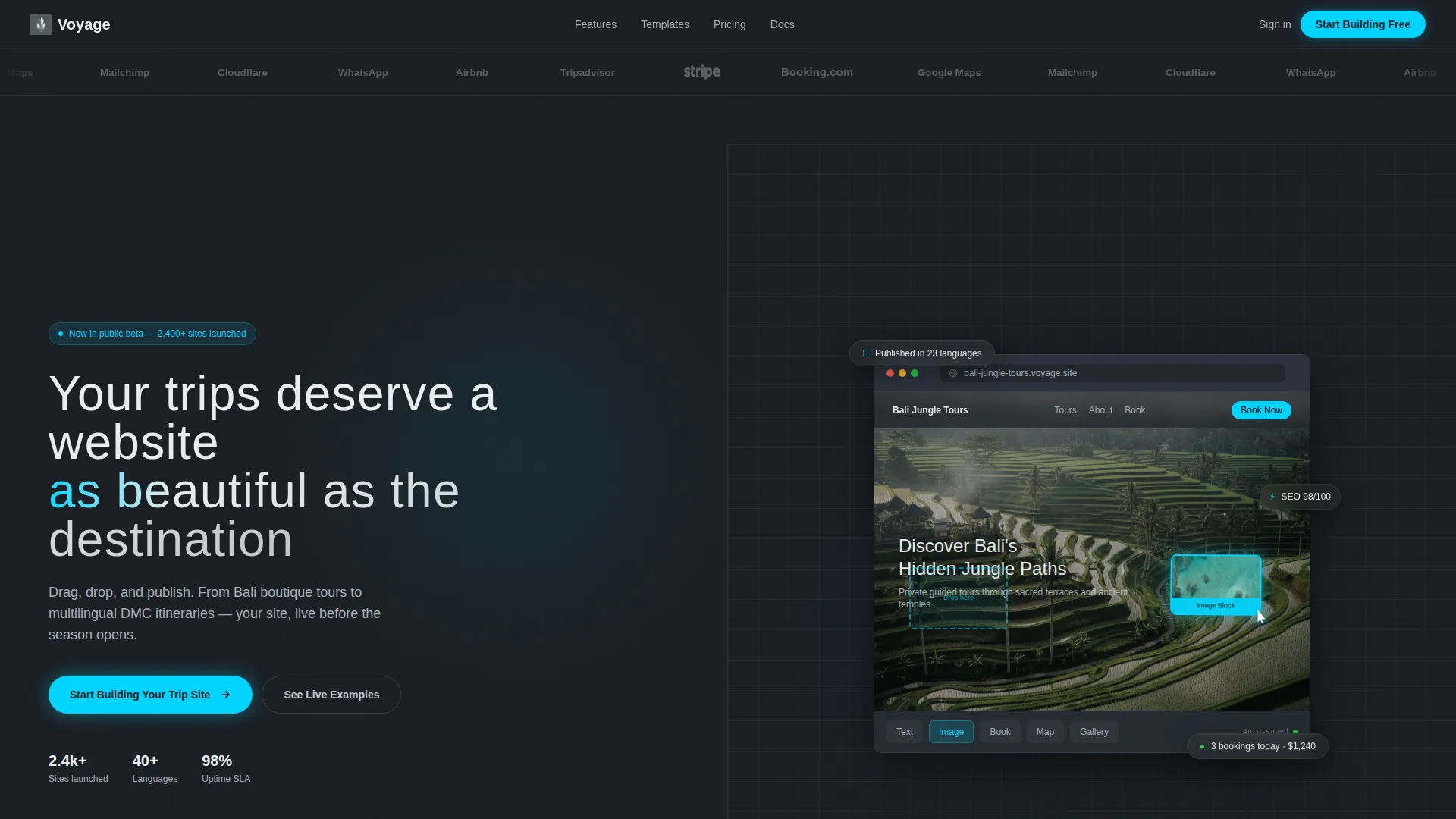Image resolution: width=1456 pixels, height=819 pixels.
Task: Select the Text block tool
Action: pyautogui.click(x=905, y=732)
